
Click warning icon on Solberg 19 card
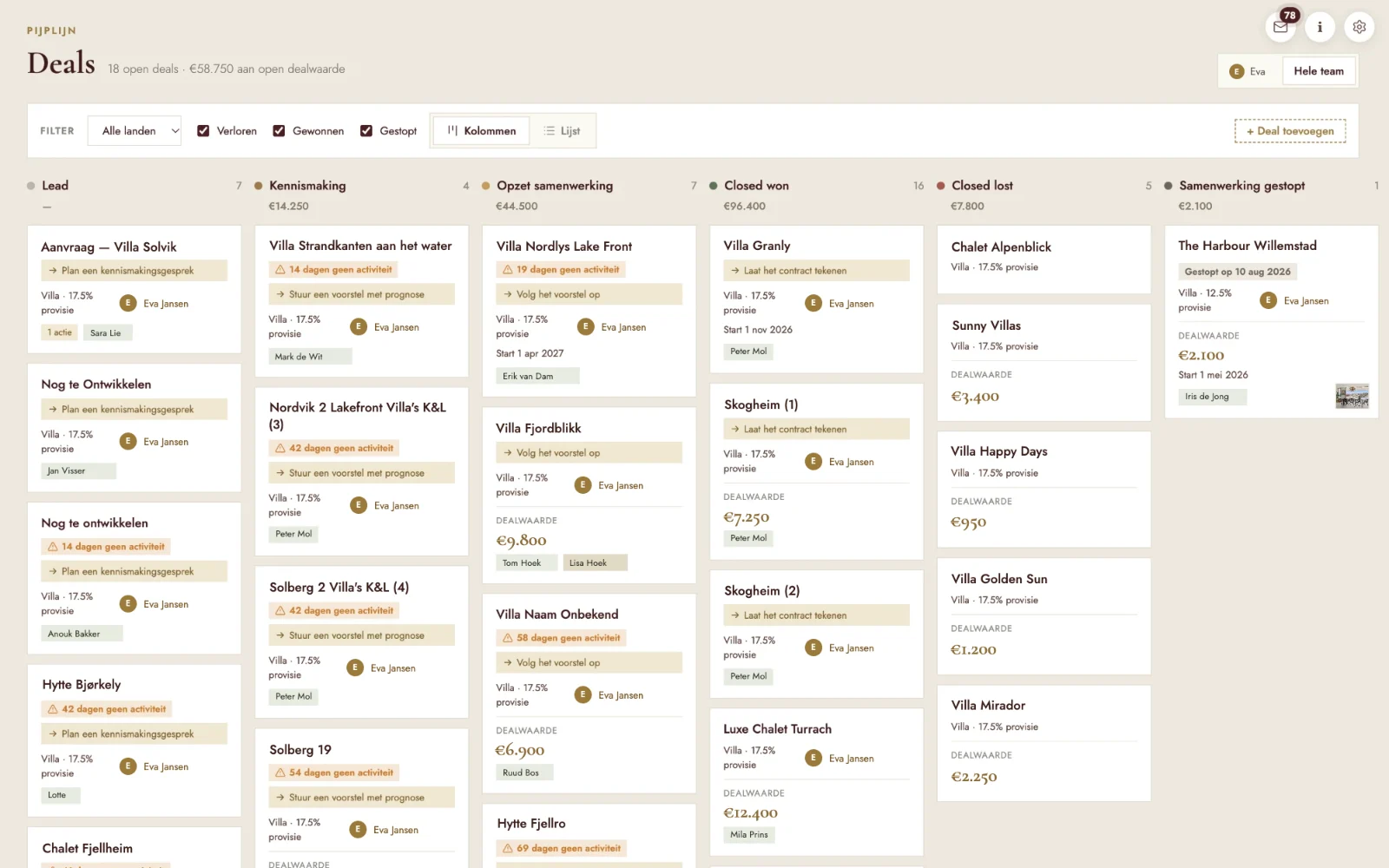pos(280,773)
